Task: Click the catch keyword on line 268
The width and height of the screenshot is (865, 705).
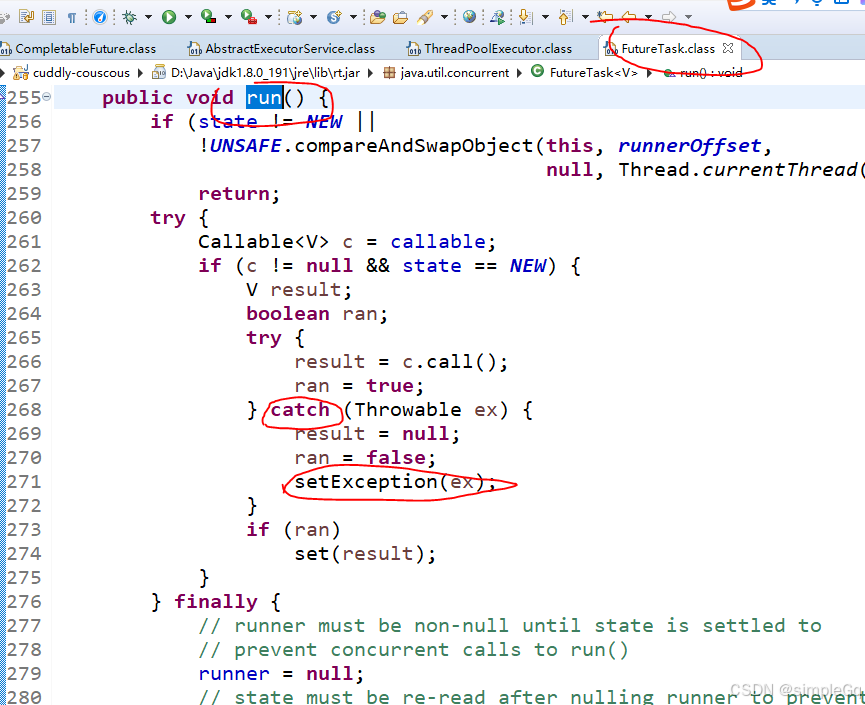Action: pyautogui.click(x=300, y=410)
